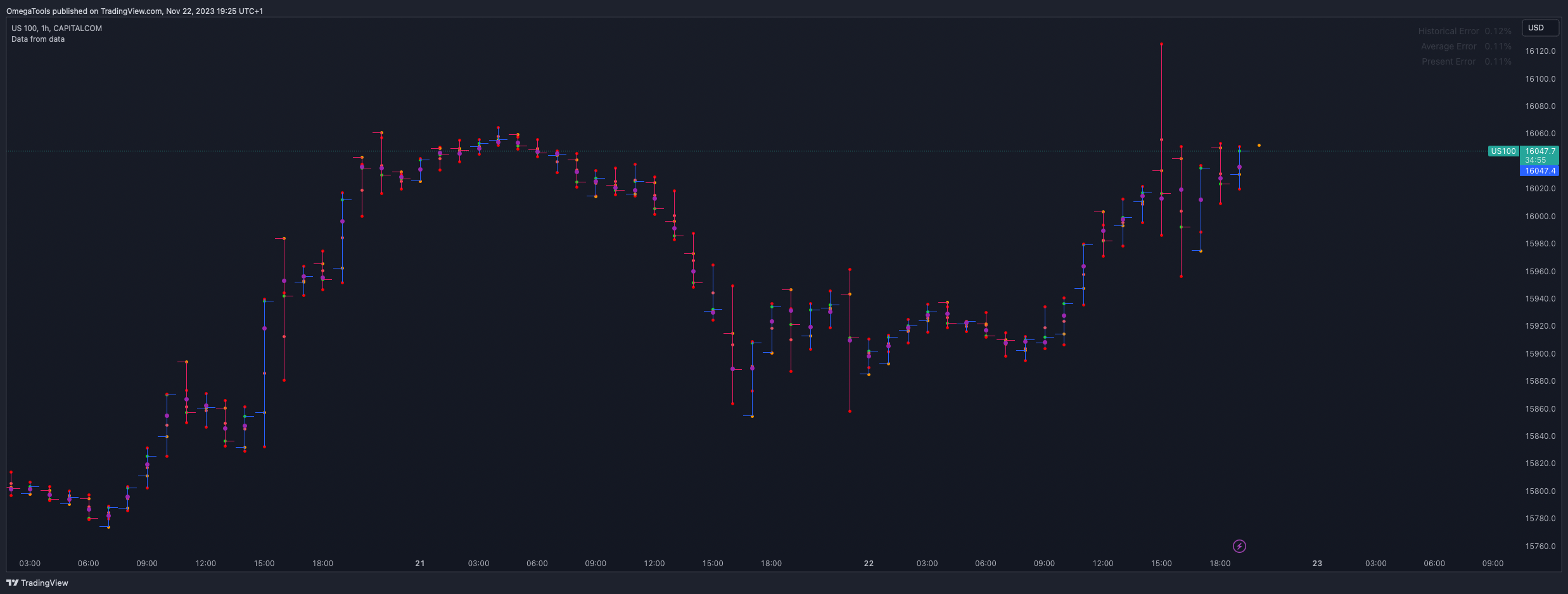Image resolution: width=1568 pixels, height=594 pixels.
Task: Click the purple lightning bolt event icon
Action: (x=1239, y=546)
